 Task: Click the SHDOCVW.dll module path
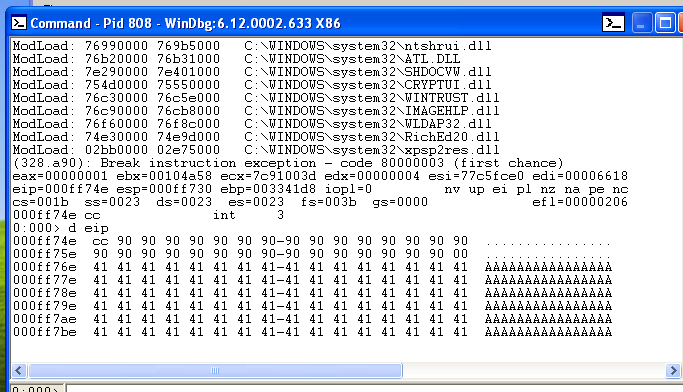coord(368,72)
